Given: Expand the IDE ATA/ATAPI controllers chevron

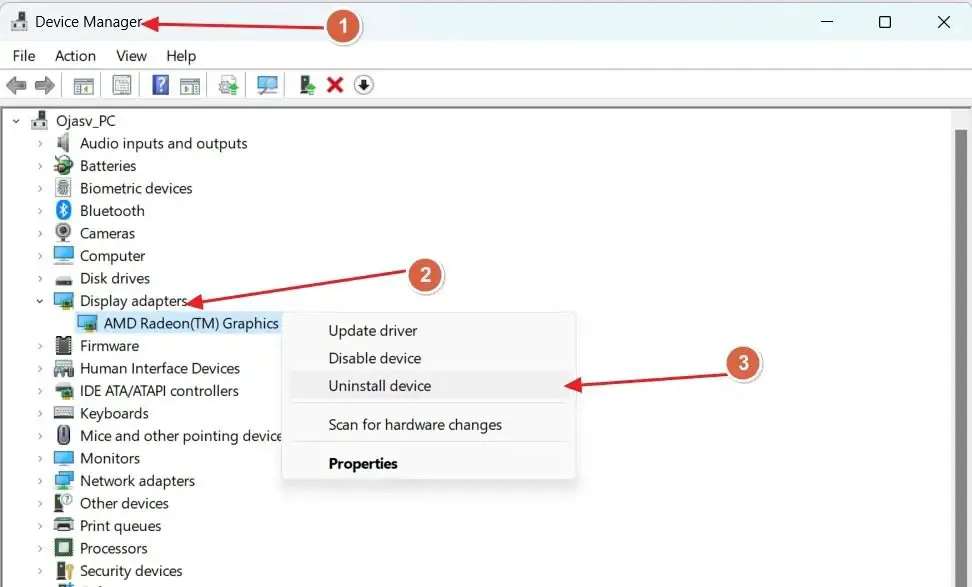Looking at the screenshot, I should [x=40, y=391].
